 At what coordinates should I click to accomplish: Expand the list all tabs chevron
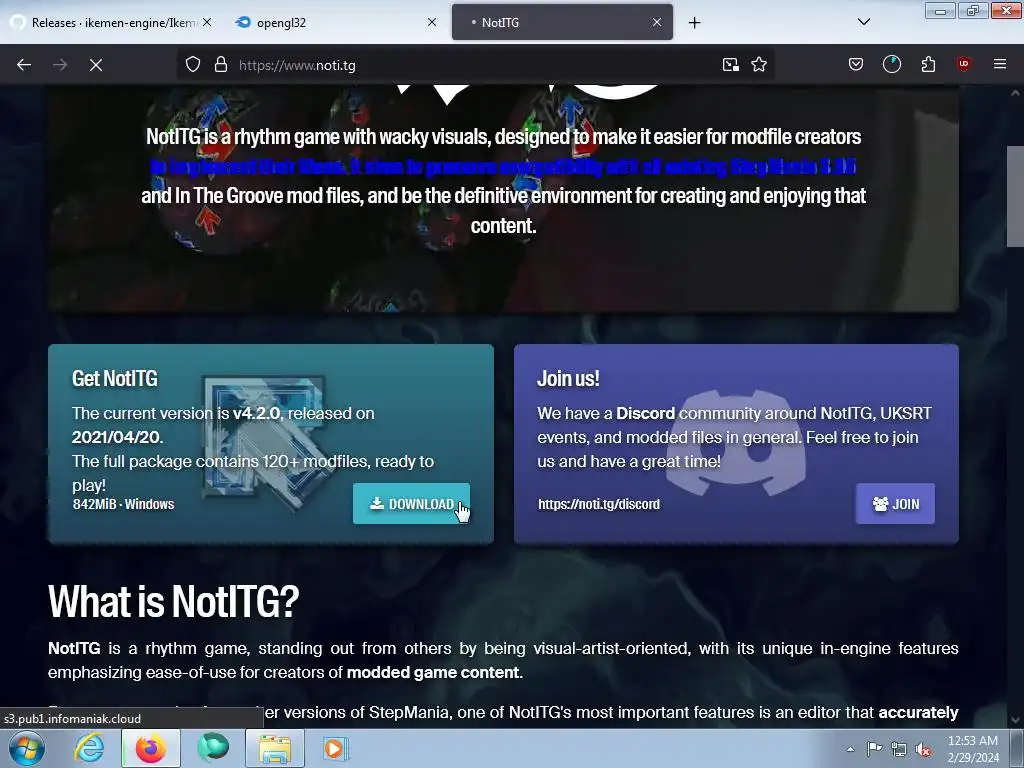coord(864,22)
